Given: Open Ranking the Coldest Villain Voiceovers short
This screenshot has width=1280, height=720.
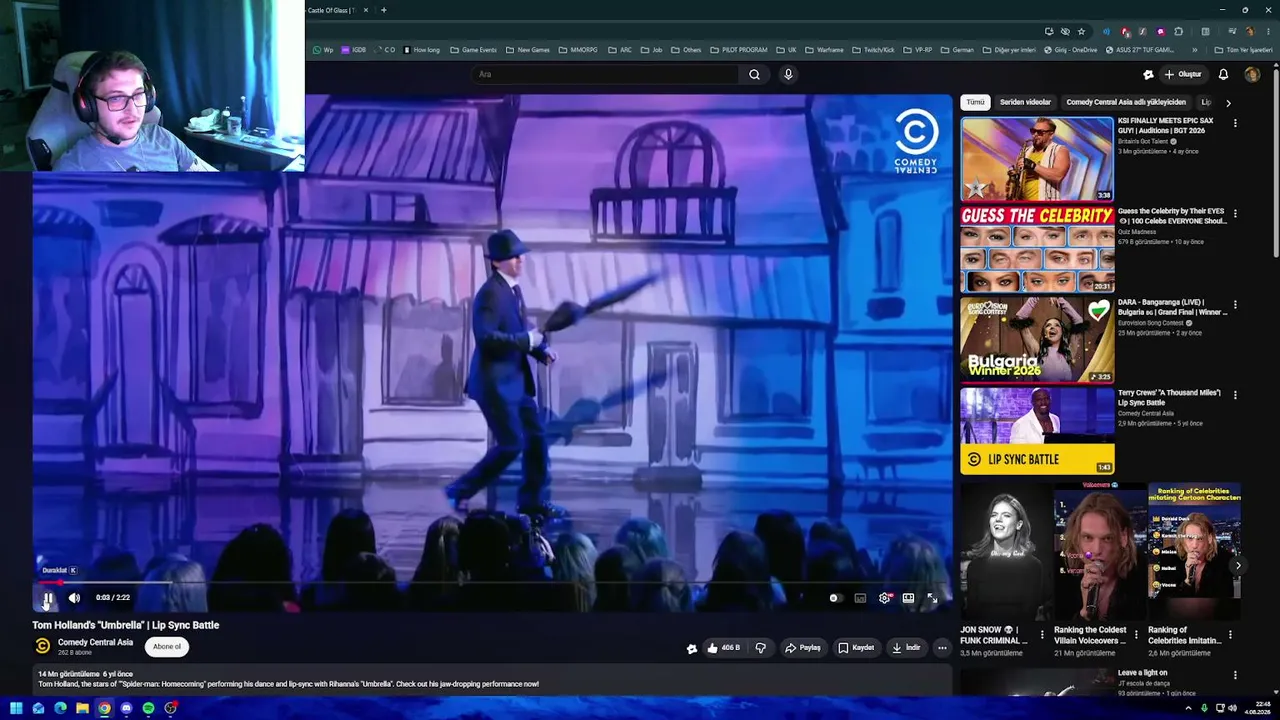Looking at the screenshot, I should [x=1099, y=551].
